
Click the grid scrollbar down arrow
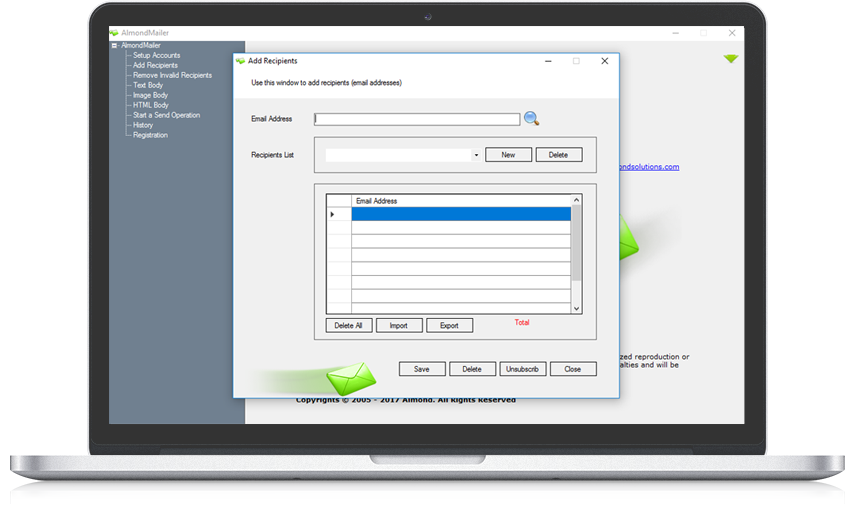576,309
